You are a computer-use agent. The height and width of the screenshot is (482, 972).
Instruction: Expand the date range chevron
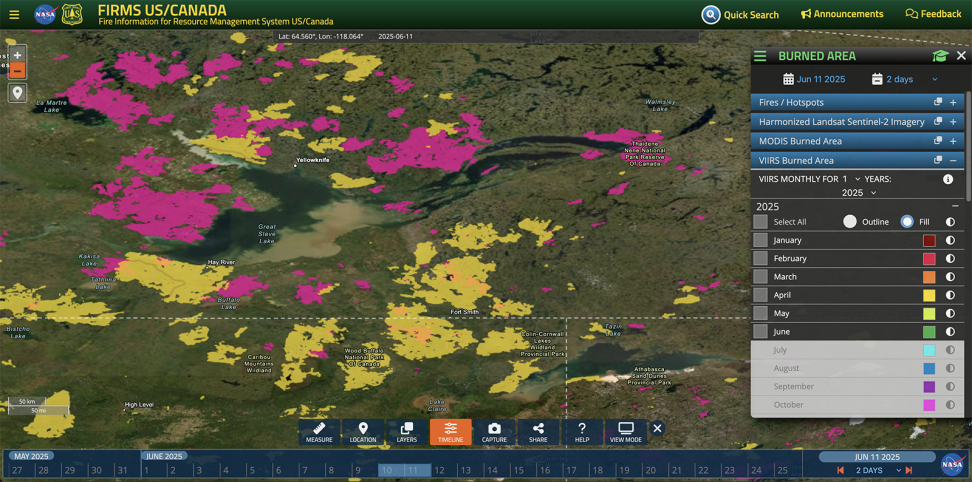pos(935,79)
